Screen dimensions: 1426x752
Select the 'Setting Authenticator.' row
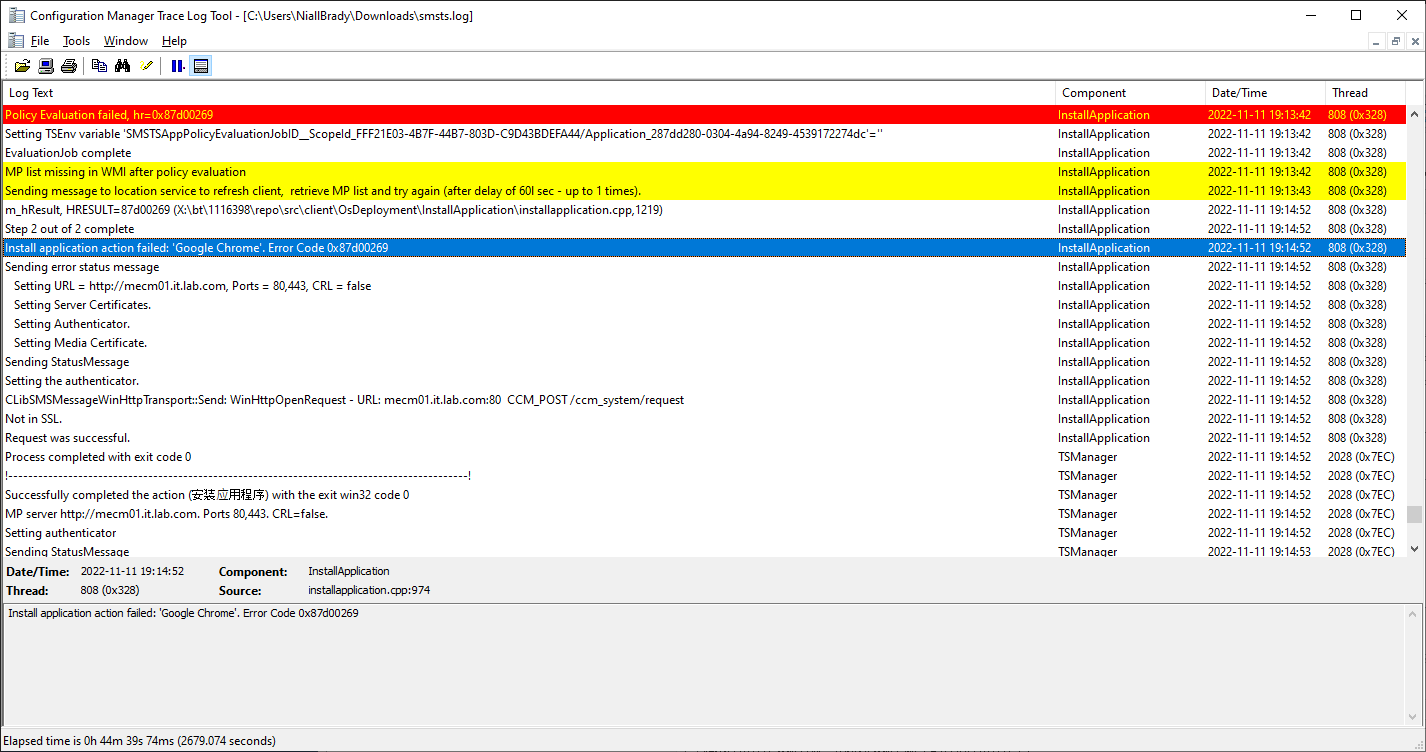click(704, 324)
